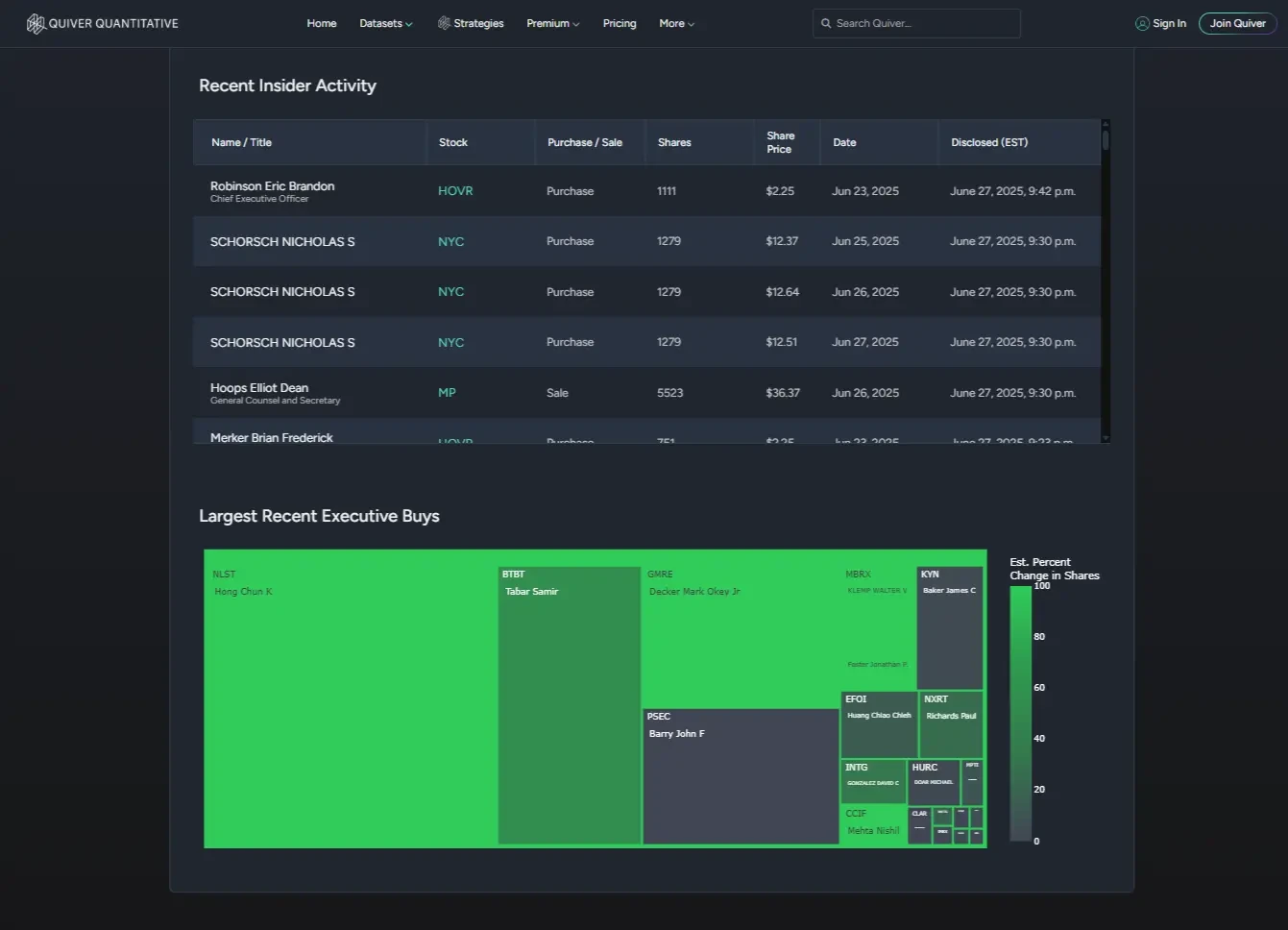The image size is (1288, 930).
Task: Select the HURC Doar Michael block
Action: tap(935, 783)
